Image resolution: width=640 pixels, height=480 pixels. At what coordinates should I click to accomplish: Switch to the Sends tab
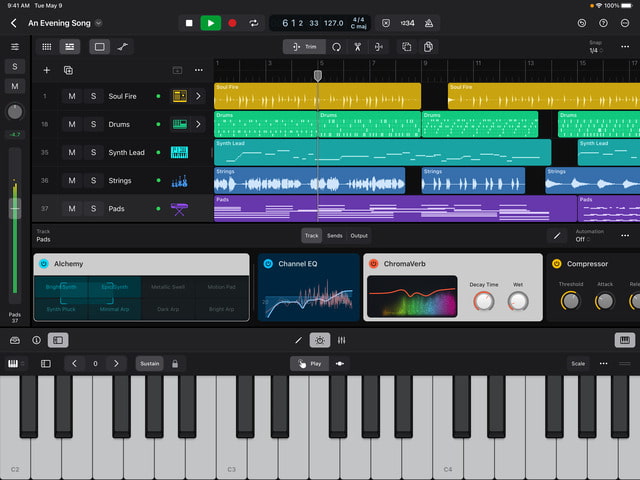click(334, 236)
